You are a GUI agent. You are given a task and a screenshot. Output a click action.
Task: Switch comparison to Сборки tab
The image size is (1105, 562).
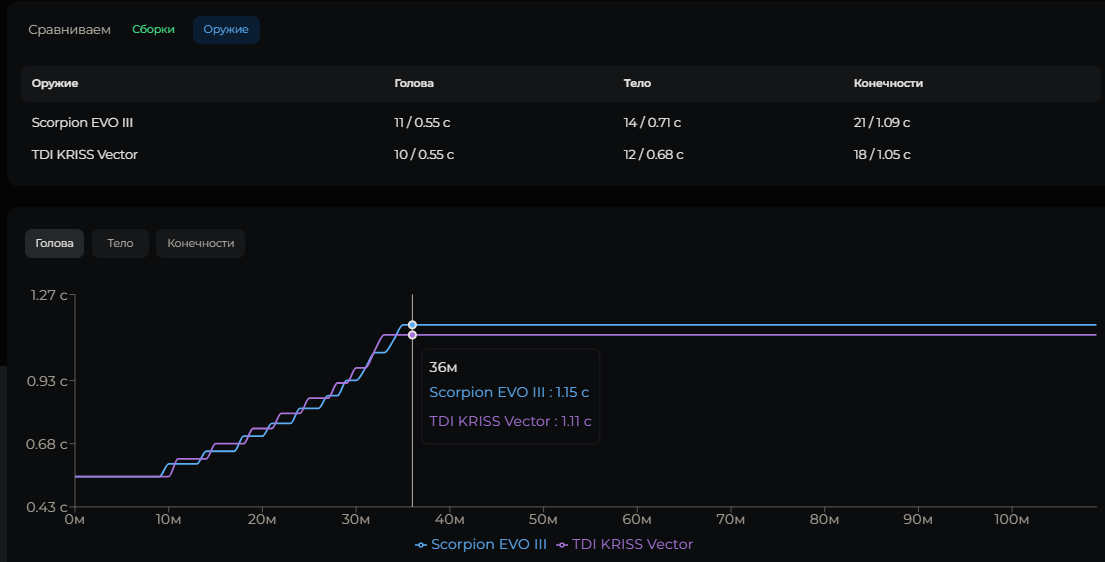point(153,30)
